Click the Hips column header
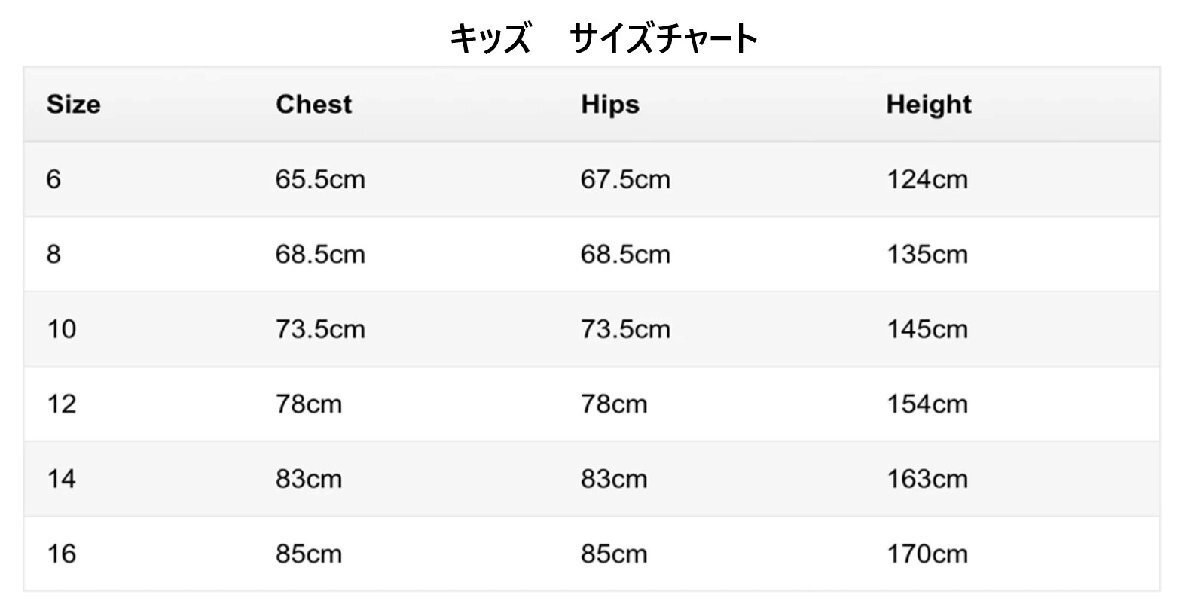The image size is (1200, 607). click(610, 104)
